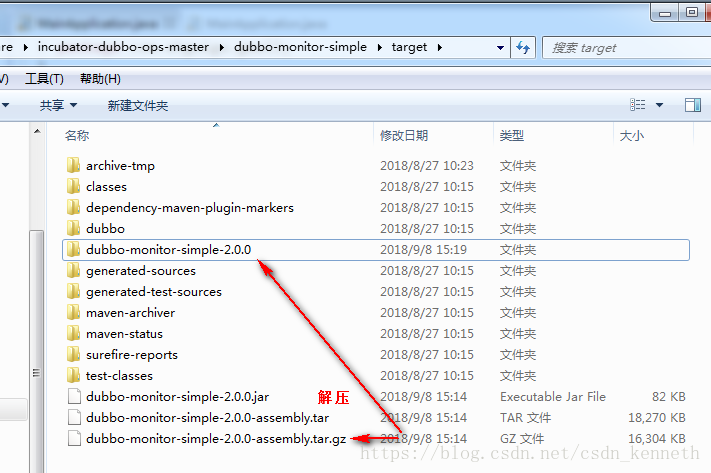
Task: Select the archive-tmp folder name
Action: pyautogui.click(x=120, y=166)
